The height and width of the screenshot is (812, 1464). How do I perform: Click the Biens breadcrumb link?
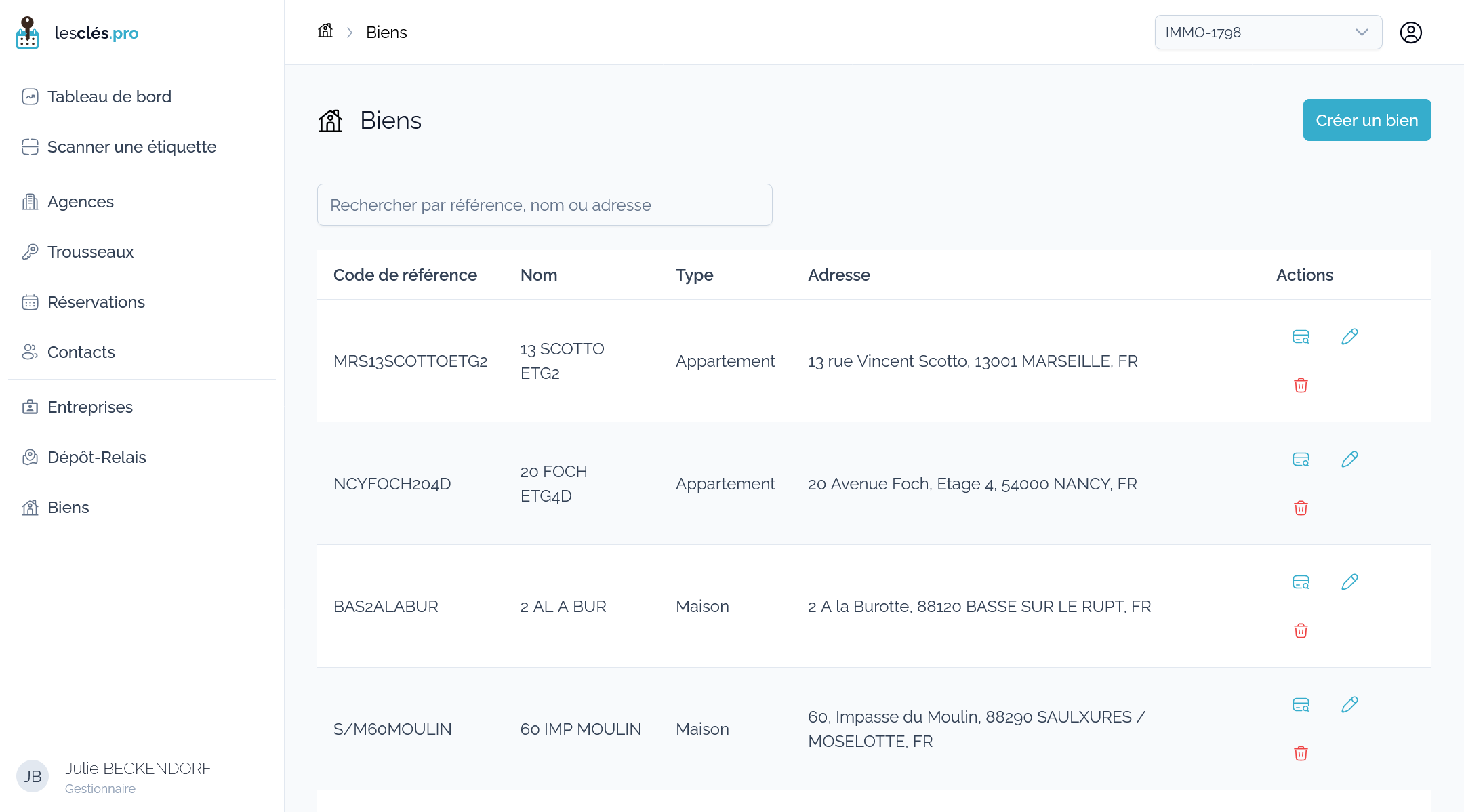(x=386, y=33)
